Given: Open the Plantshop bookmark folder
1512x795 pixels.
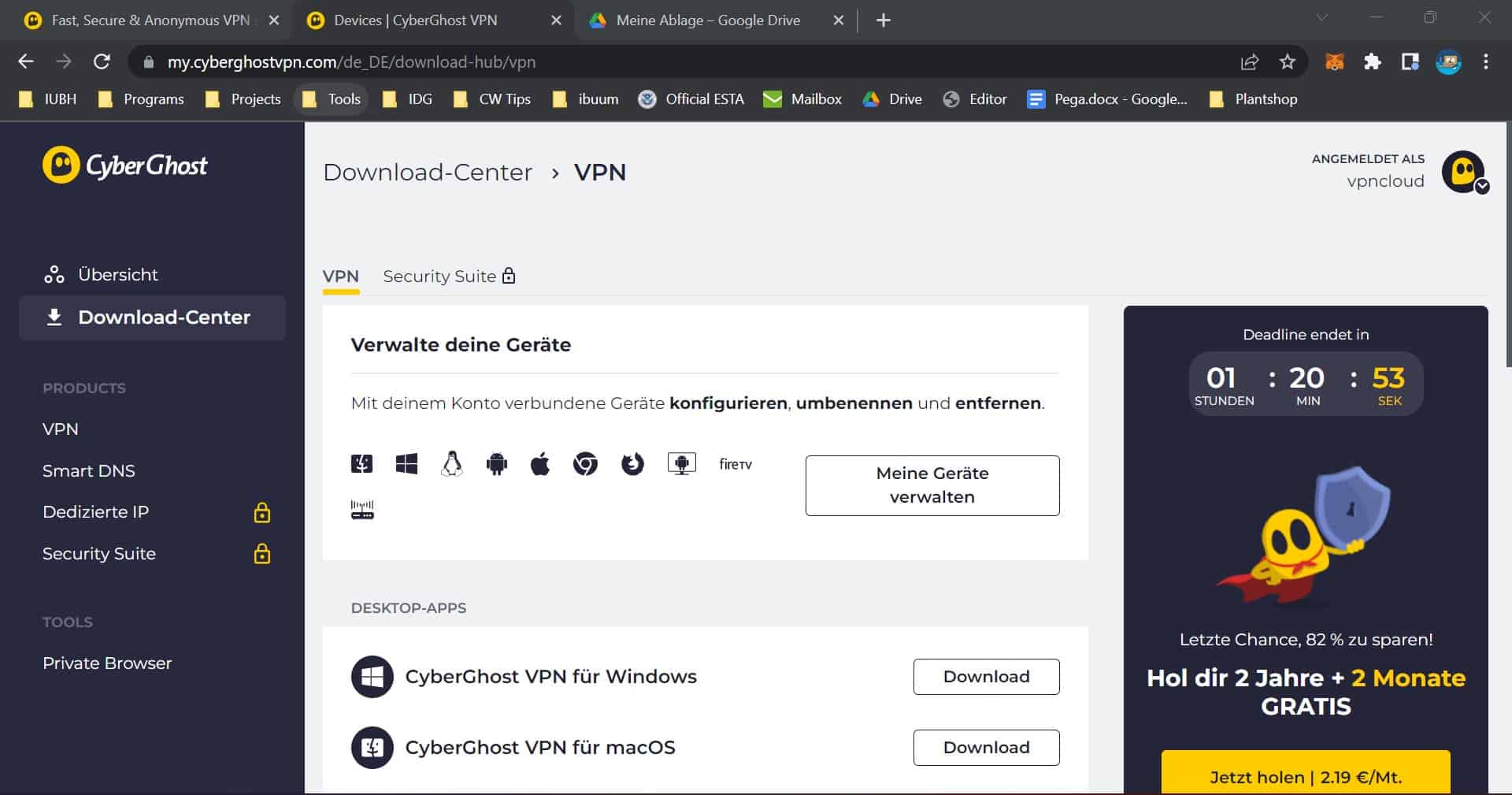Looking at the screenshot, I should click(1252, 99).
